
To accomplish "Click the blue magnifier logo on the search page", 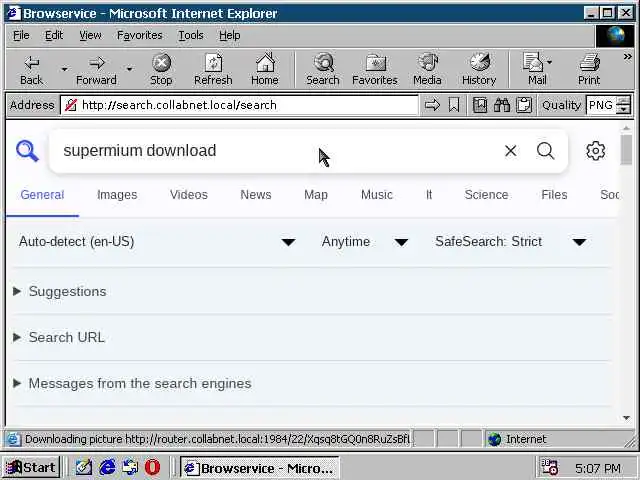I will [27, 151].
